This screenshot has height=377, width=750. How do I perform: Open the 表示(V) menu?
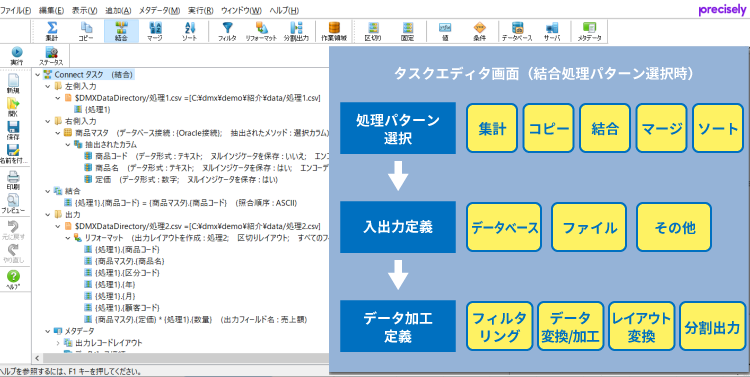(x=85, y=10)
